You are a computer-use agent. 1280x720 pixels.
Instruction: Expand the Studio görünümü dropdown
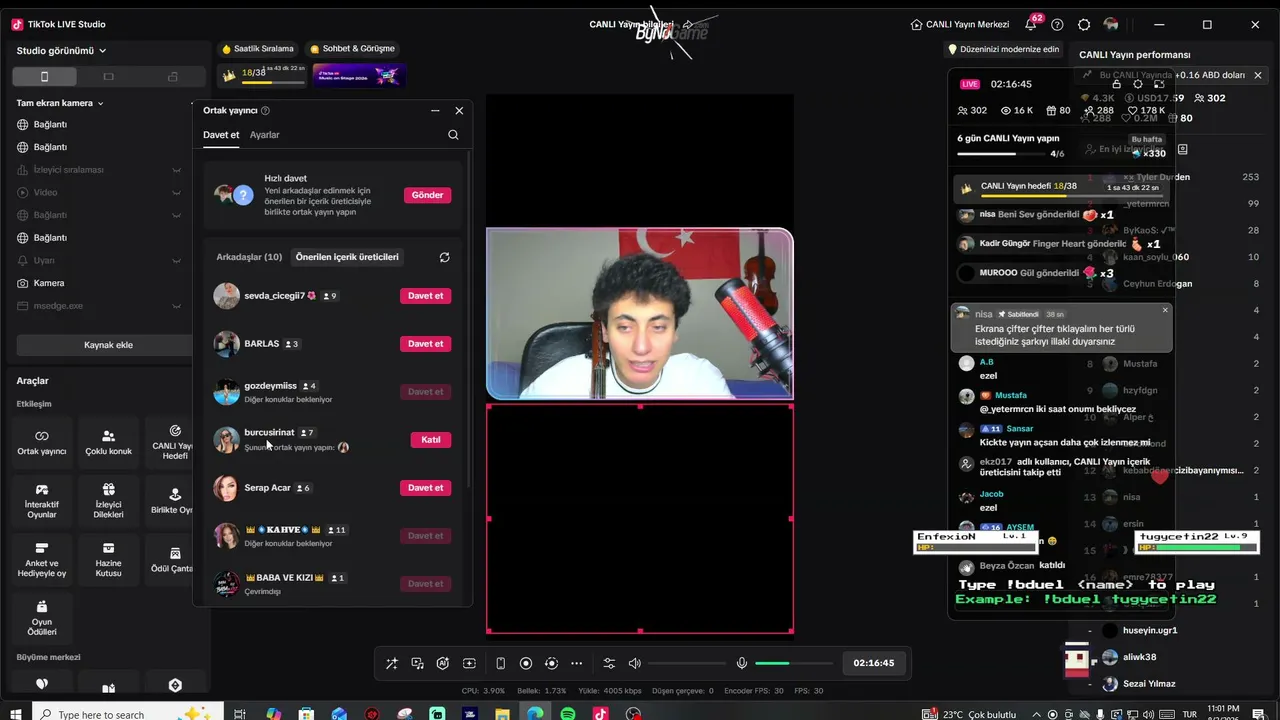(61, 50)
